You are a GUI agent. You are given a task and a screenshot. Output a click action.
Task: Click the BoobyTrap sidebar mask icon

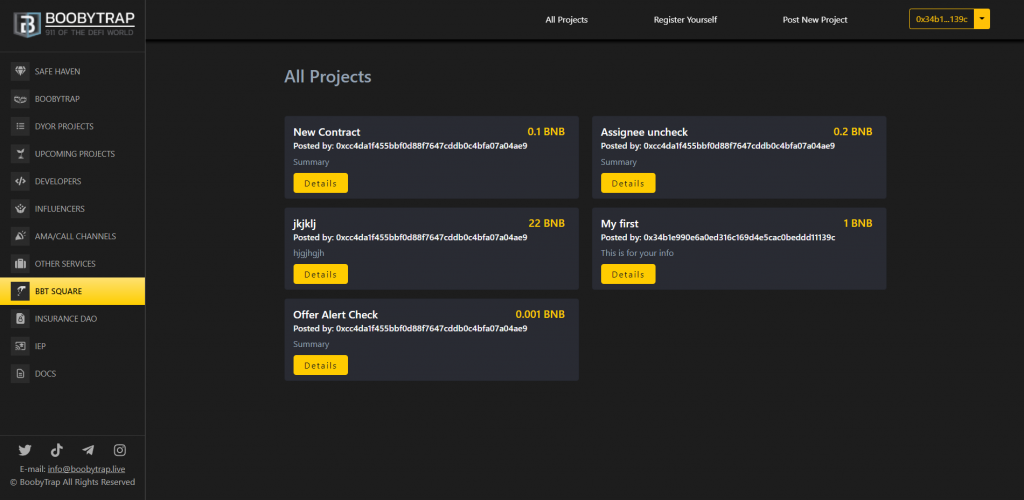[x=20, y=99]
